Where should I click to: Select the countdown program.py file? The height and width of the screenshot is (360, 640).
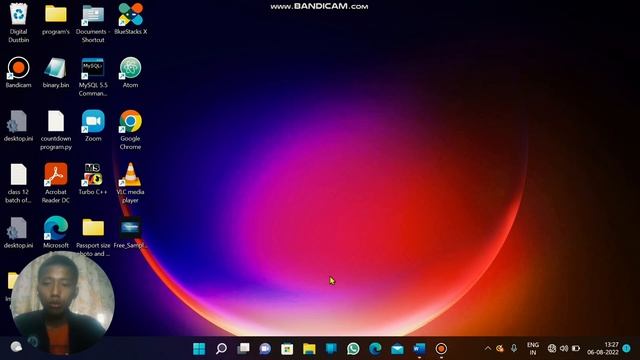pyautogui.click(x=56, y=130)
